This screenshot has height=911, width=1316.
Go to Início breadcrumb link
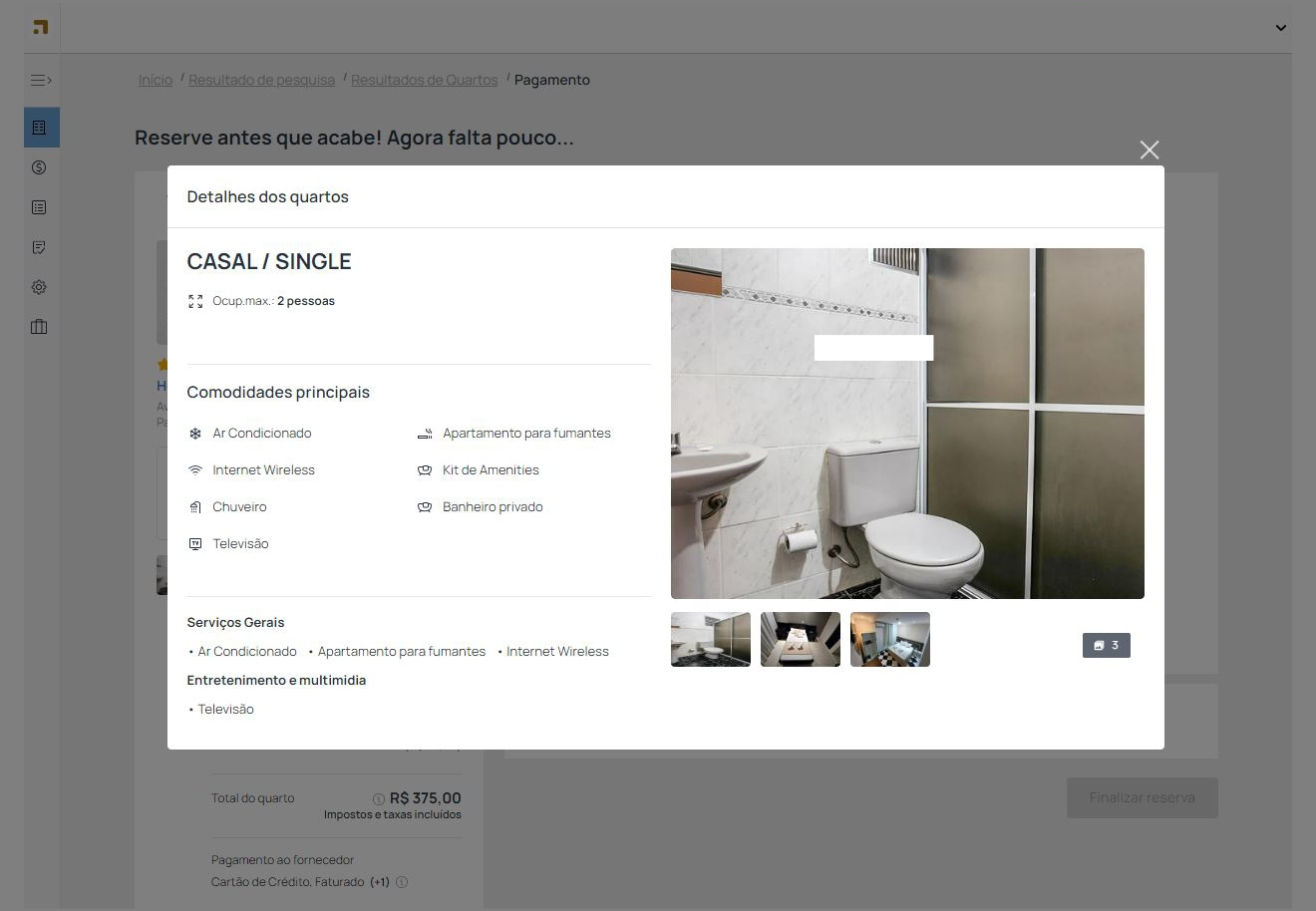[x=156, y=80]
